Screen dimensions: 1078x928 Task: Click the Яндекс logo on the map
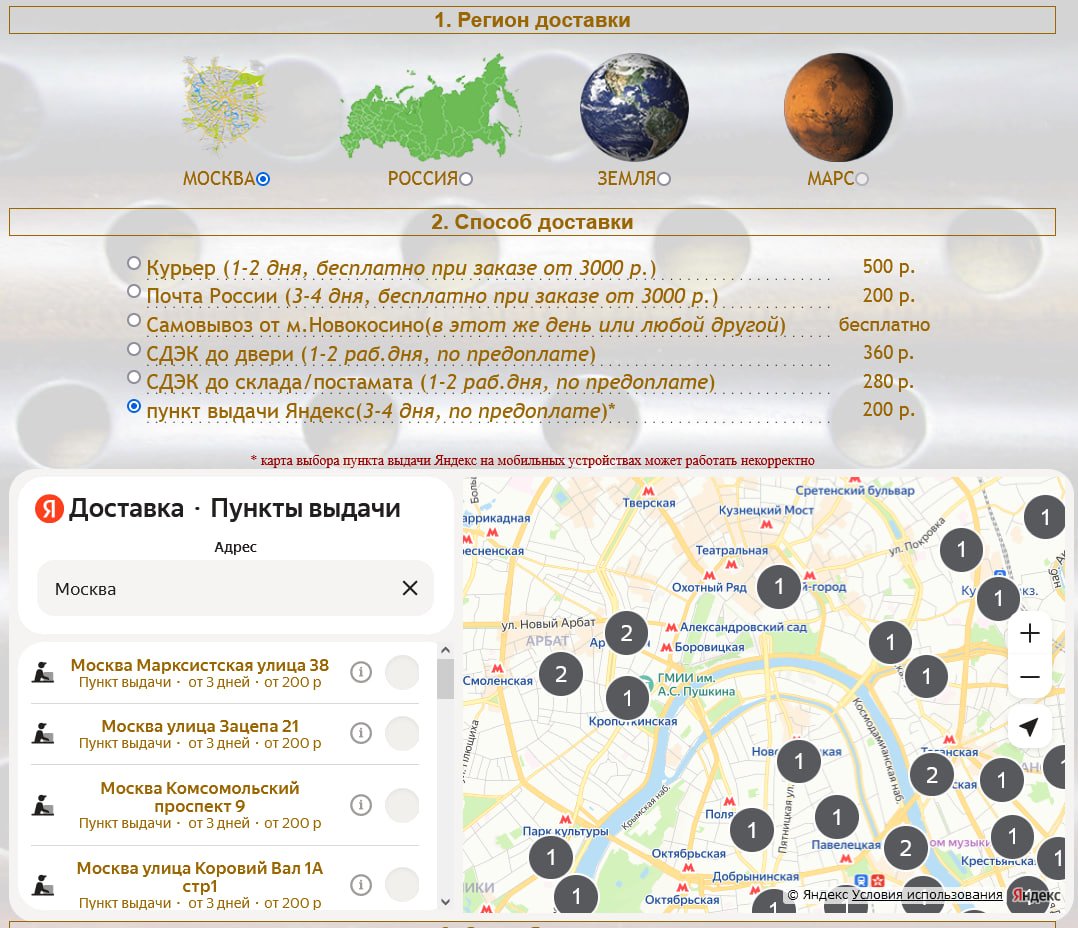(x=1036, y=895)
